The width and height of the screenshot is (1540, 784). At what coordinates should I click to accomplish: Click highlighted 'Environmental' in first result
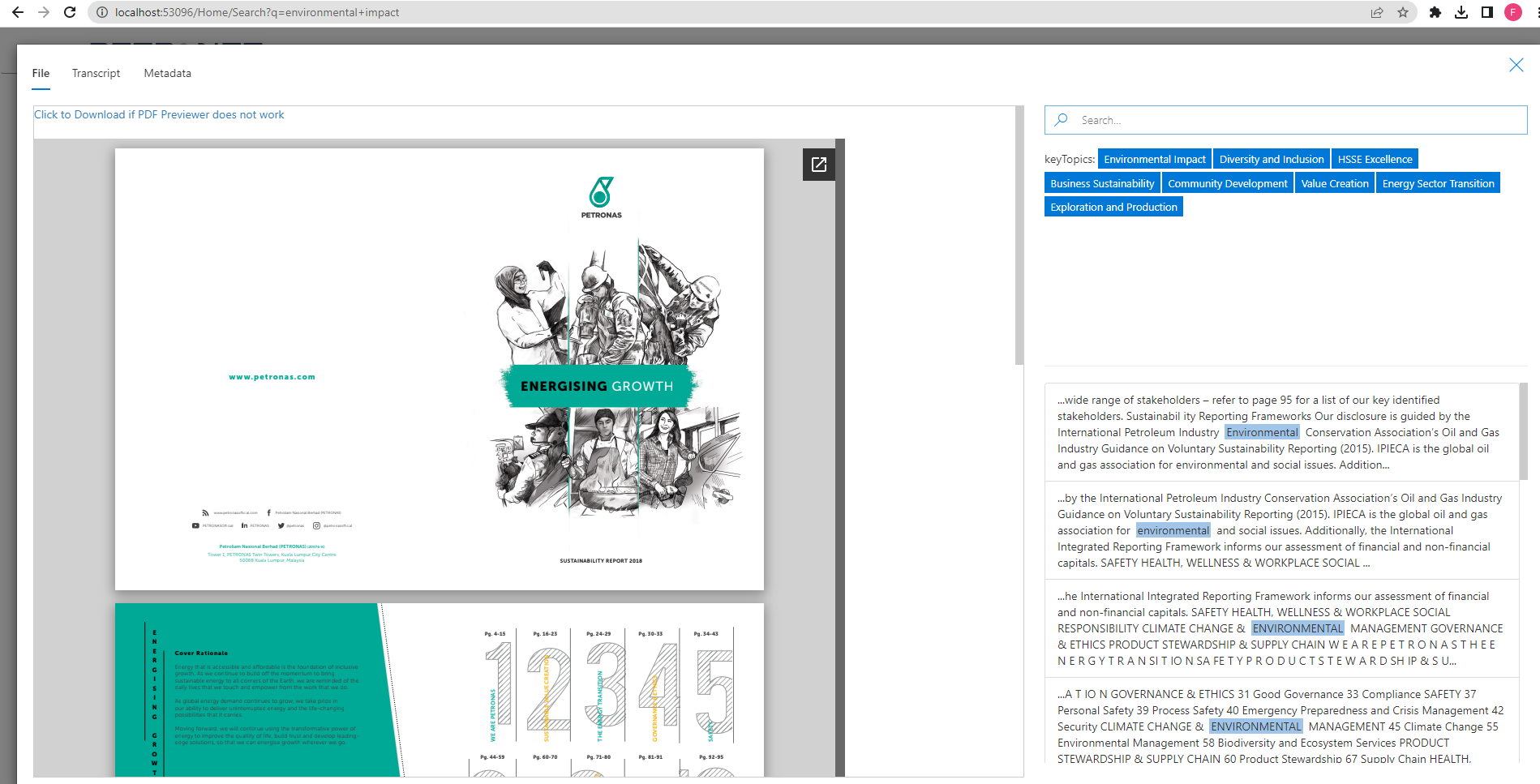coord(1262,432)
